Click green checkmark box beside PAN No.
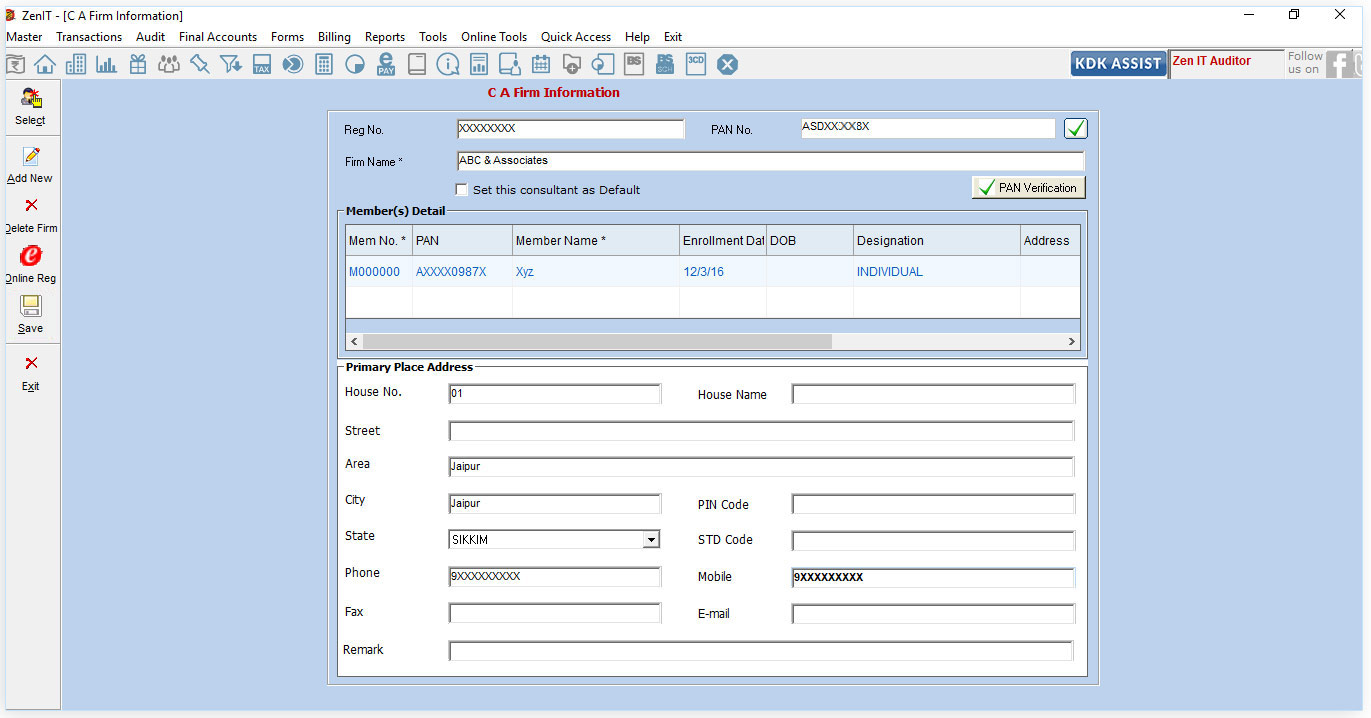 1075,129
